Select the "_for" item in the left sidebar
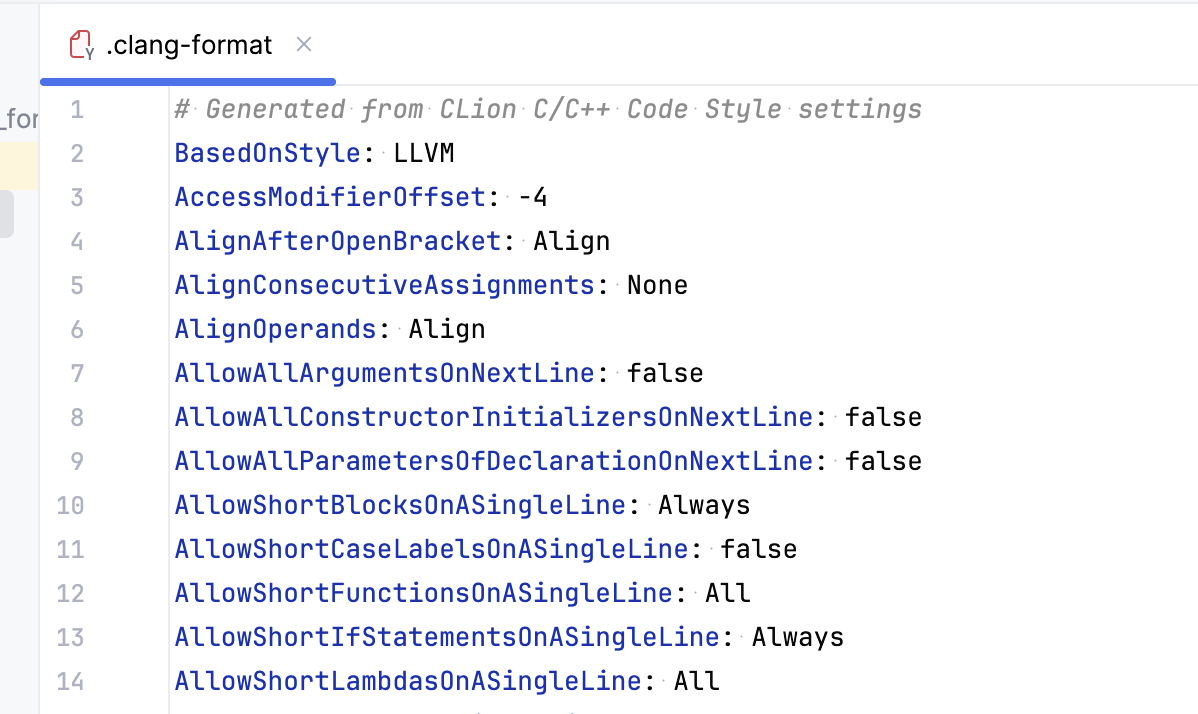The height and width of the screenshot is (714, 1198). (17, 117)
